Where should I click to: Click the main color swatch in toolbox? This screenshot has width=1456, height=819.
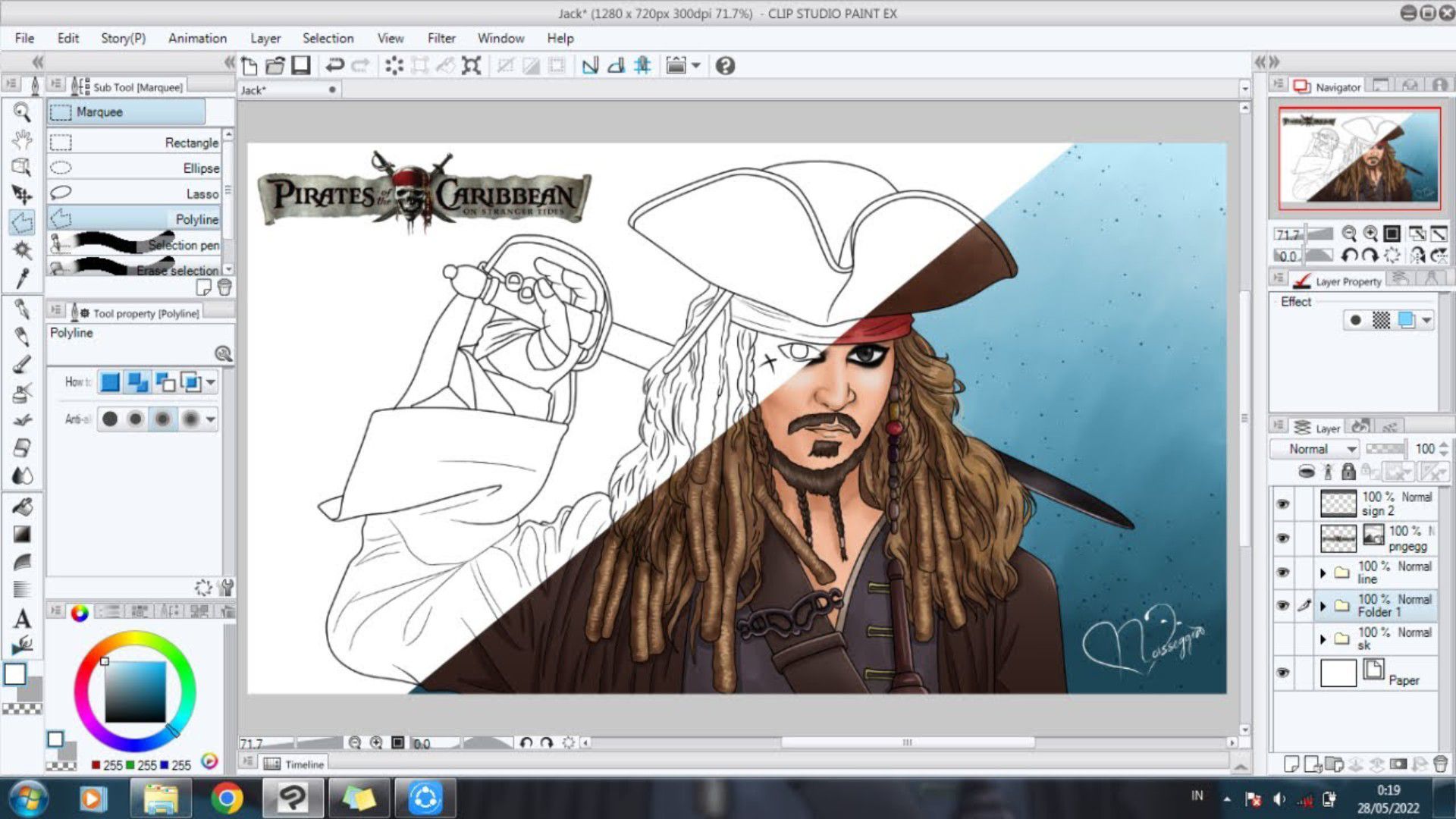pyautogui.click(x=15, y=674)
